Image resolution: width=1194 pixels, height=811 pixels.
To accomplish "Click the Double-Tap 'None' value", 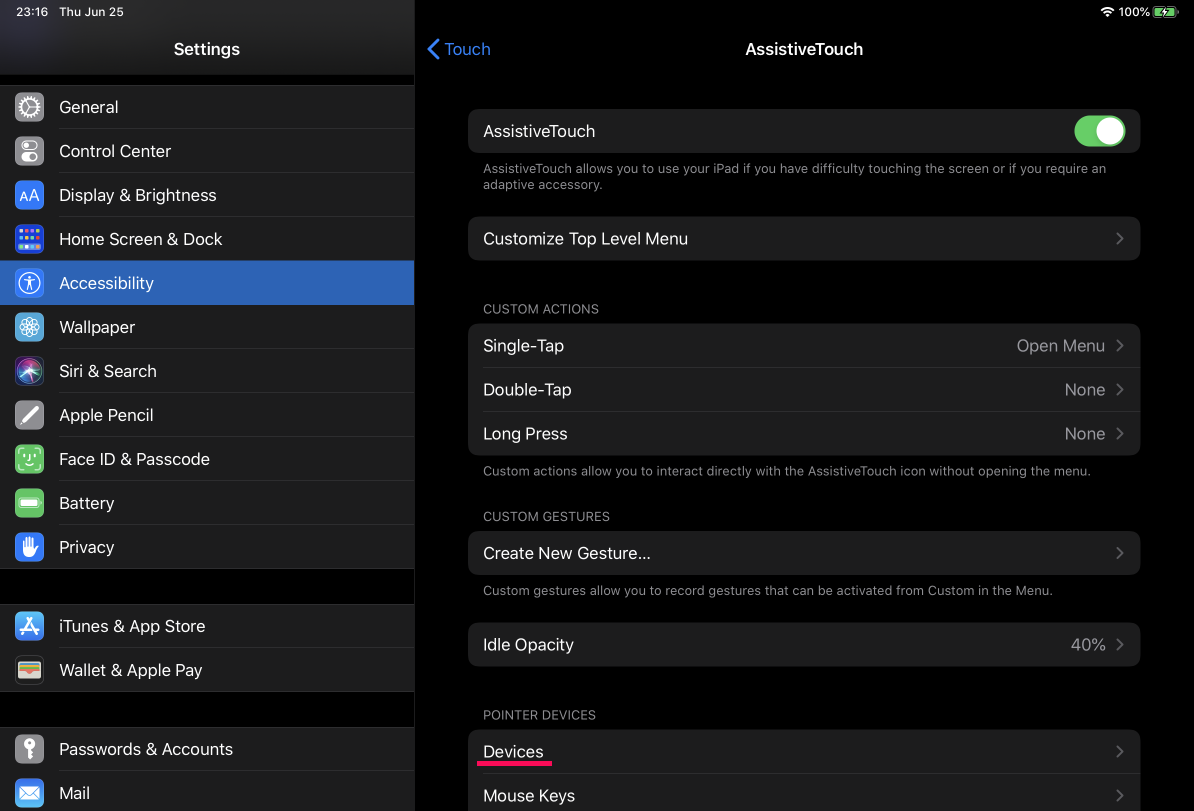I will tap(1085, 390).
